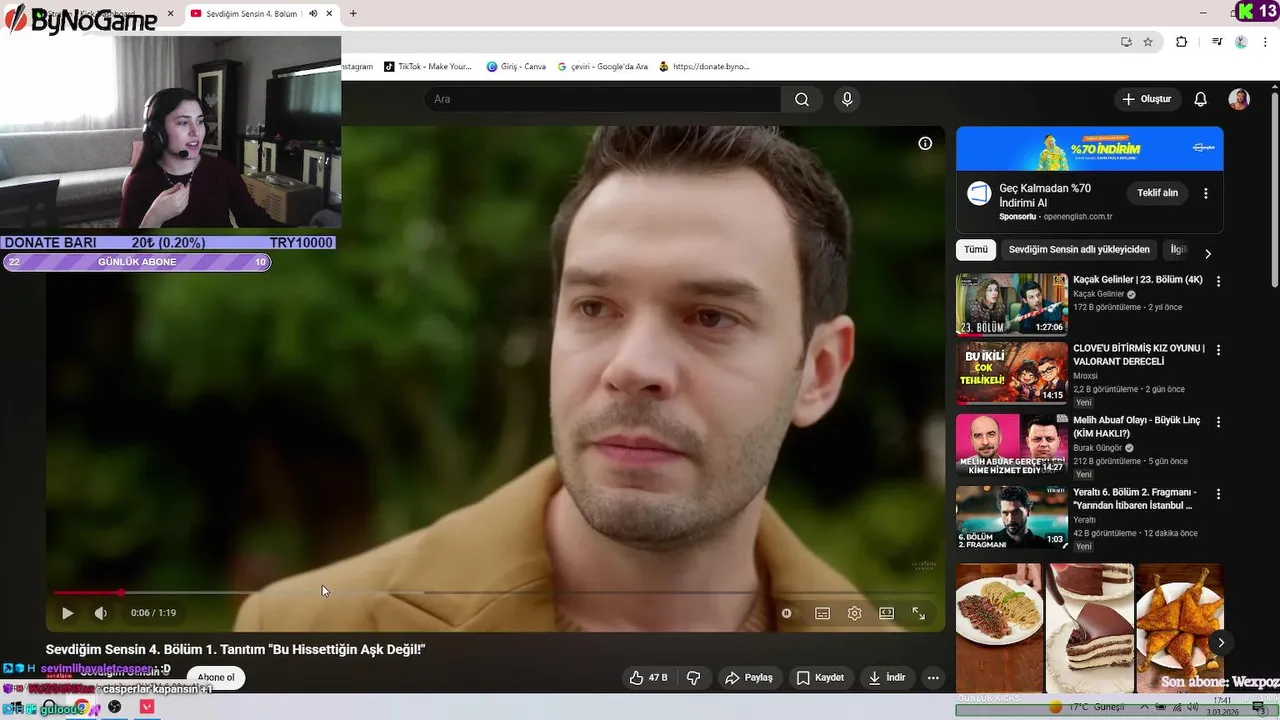This screenshot has width=1280, height=720.
Task: Open a new browser tab
Action: point(353,14)
